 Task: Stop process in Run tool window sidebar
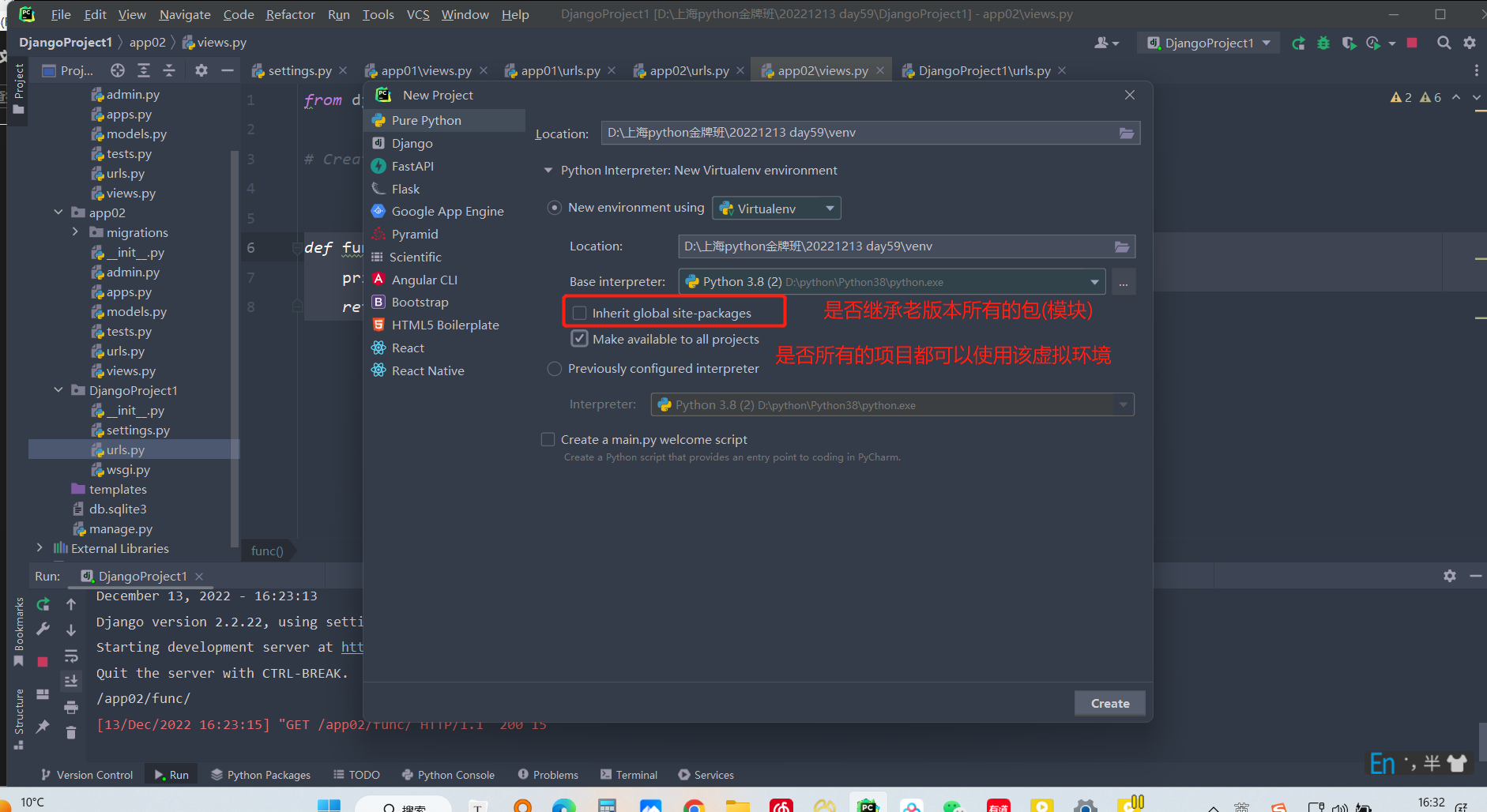coord(43,661)
